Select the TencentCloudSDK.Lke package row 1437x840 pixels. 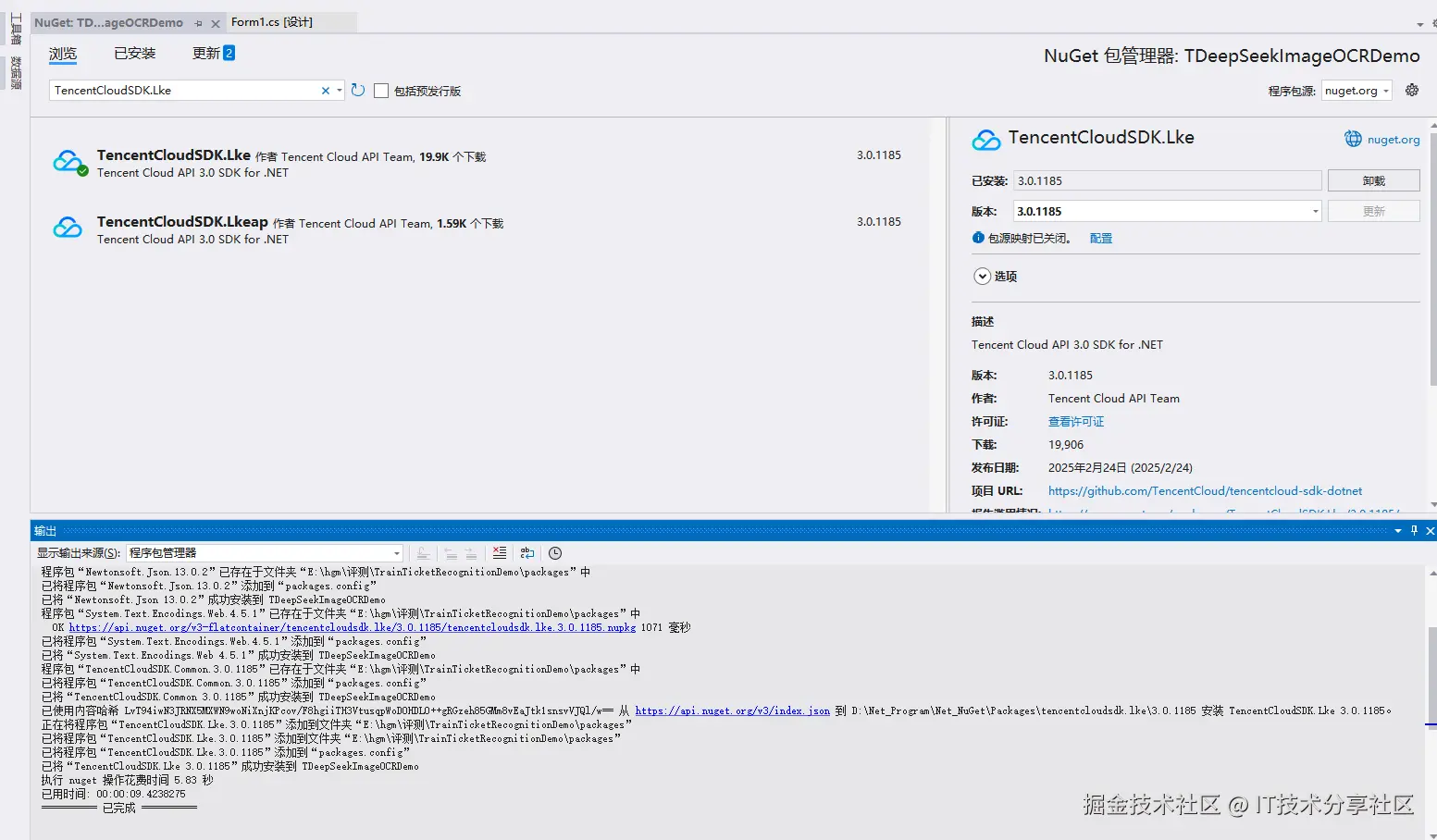coord(479,163)
